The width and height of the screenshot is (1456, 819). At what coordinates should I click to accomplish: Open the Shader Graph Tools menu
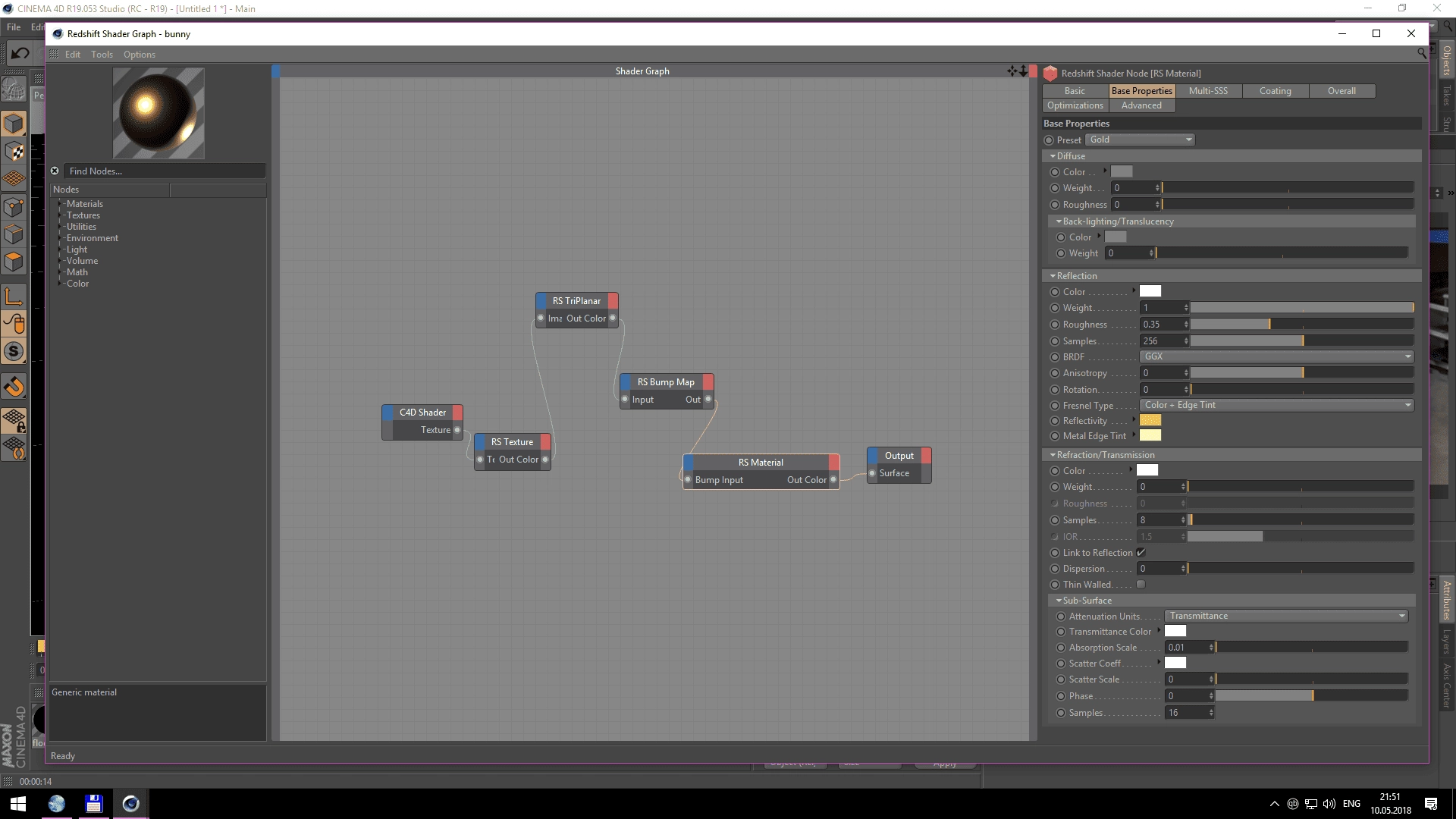click(x=102, y=55)
